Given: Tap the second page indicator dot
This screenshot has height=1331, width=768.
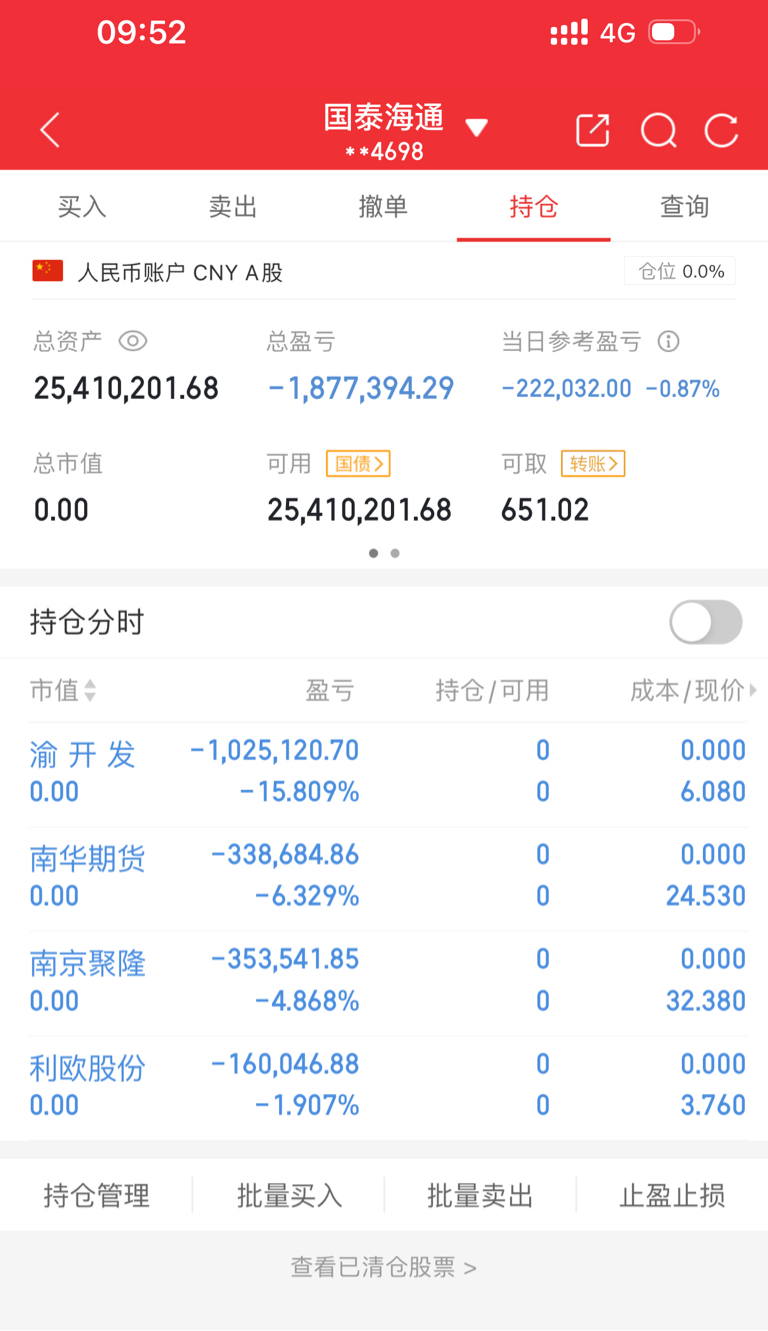Looking at the screenshot, I should 395,553.
